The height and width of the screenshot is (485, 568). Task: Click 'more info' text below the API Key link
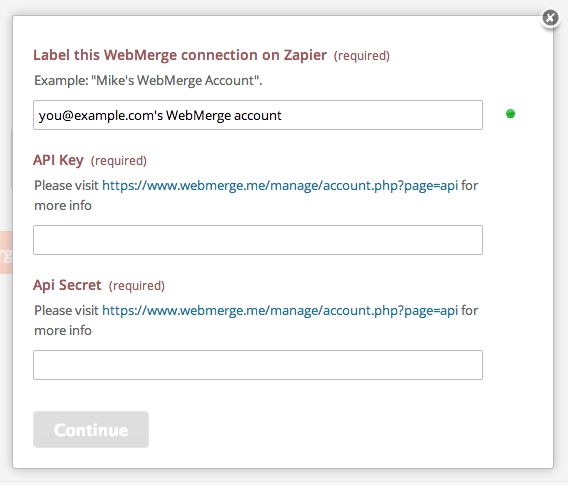pyautogui.click(x=63, y=205)
